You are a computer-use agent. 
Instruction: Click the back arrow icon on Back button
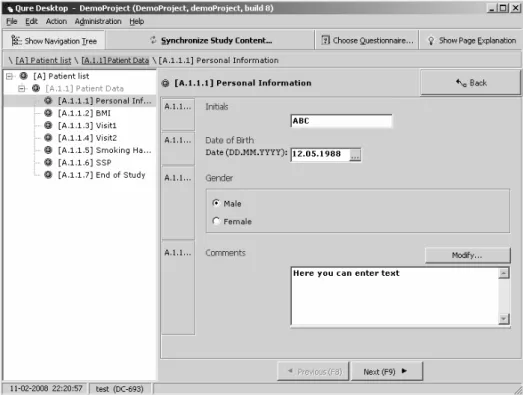pos(461,83)
